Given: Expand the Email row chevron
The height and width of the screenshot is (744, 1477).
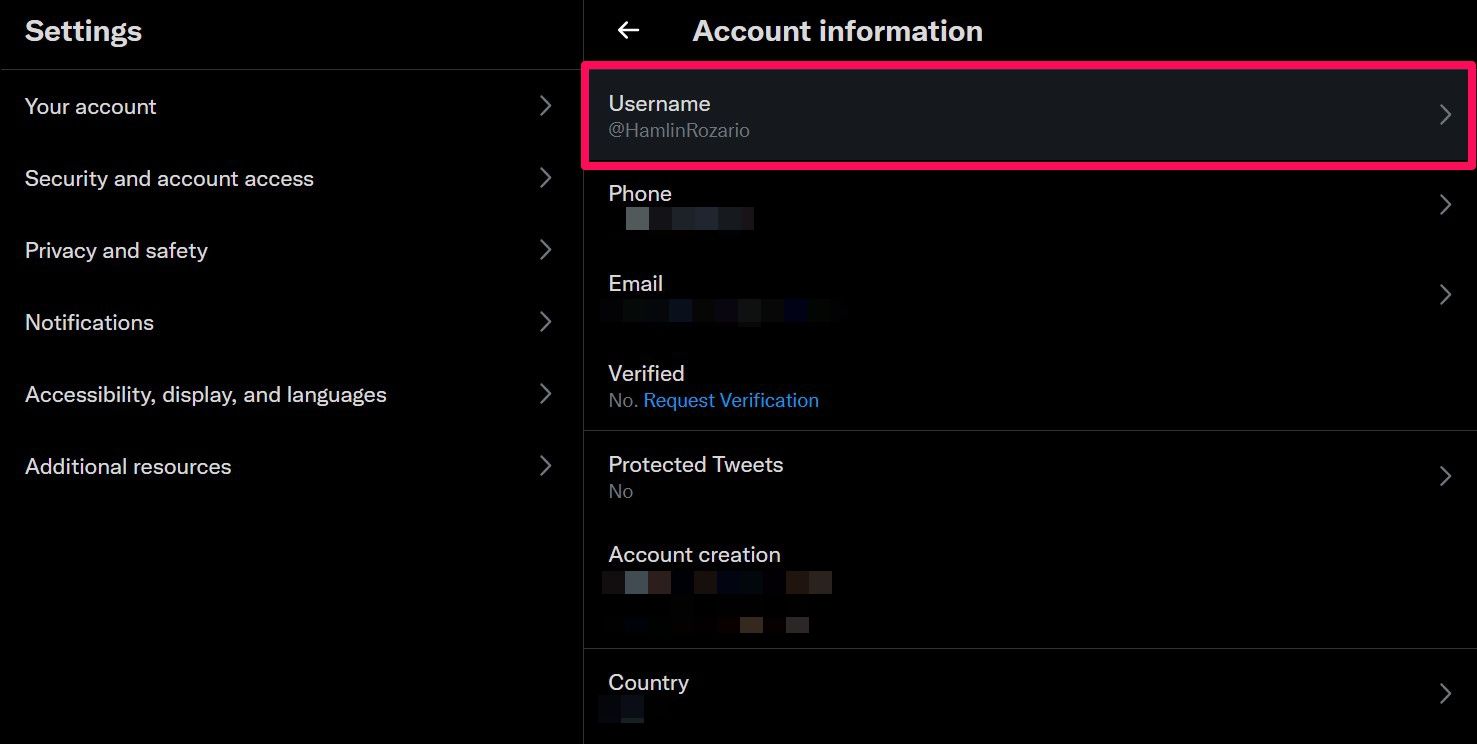Looking at the screenshot, I should (x=1445, y=295).
